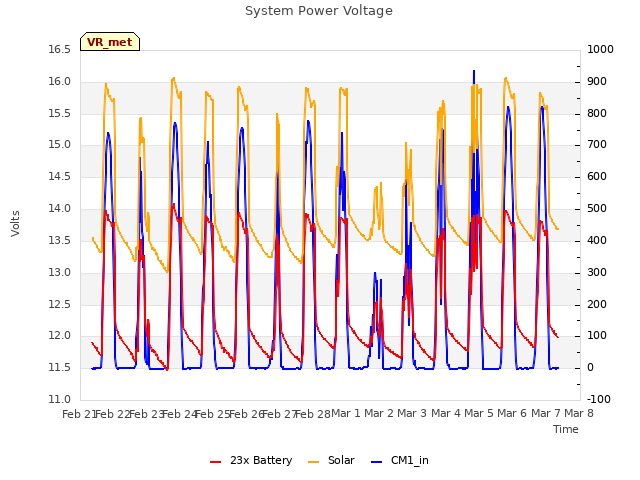Click the 'CM1_in' legend label
640x480 pixels.
pos(410,460)
